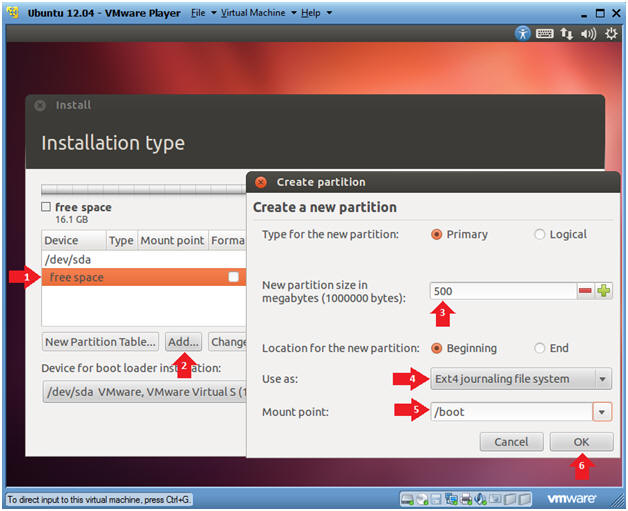This screenshot has height=511, width=628.
Task: Click the printer device status icon
Action: pos(466,499)
